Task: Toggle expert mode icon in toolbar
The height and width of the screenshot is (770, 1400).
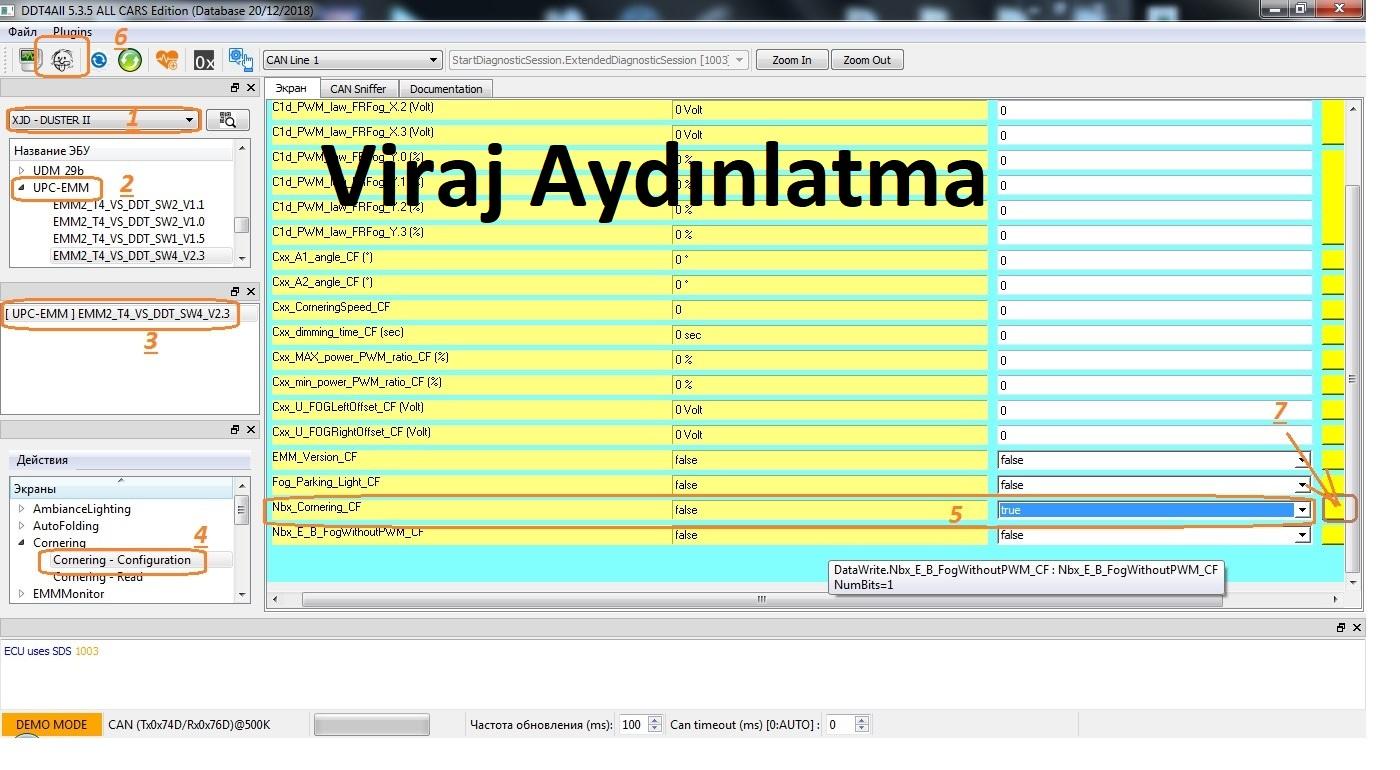Action: click(62, 60)
